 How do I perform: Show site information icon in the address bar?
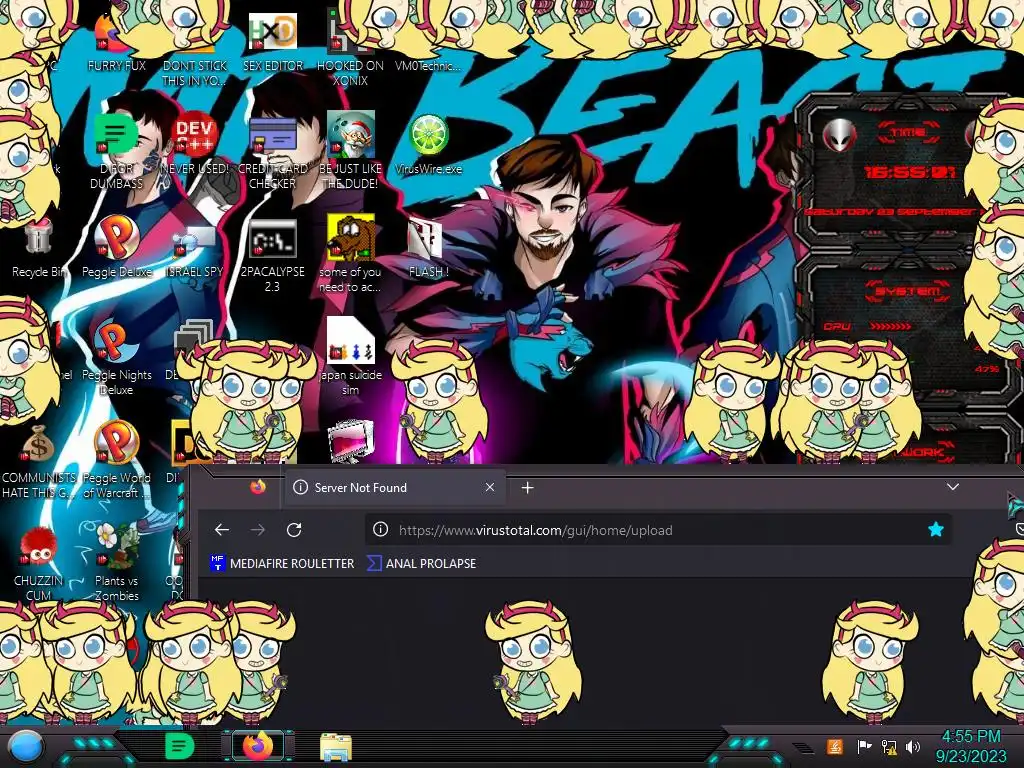380,530
